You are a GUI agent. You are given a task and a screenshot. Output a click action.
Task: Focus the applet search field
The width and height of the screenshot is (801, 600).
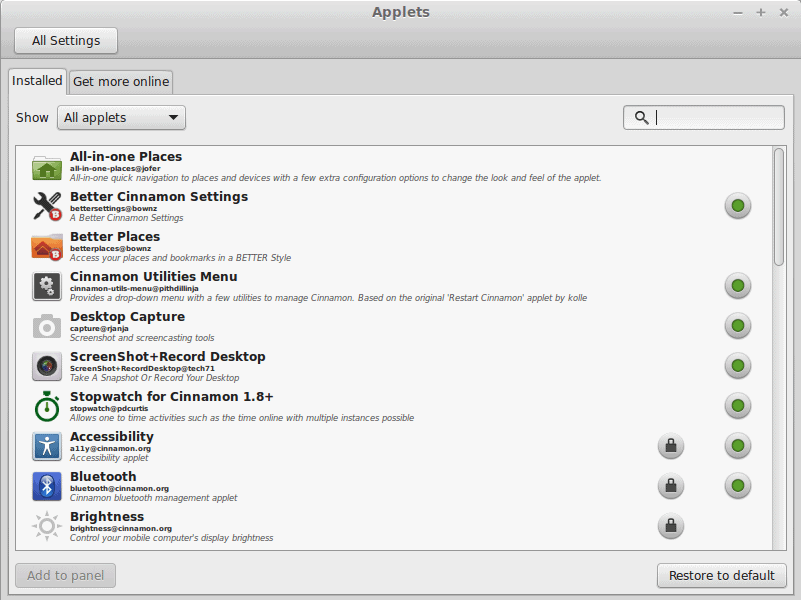(703, 117)
